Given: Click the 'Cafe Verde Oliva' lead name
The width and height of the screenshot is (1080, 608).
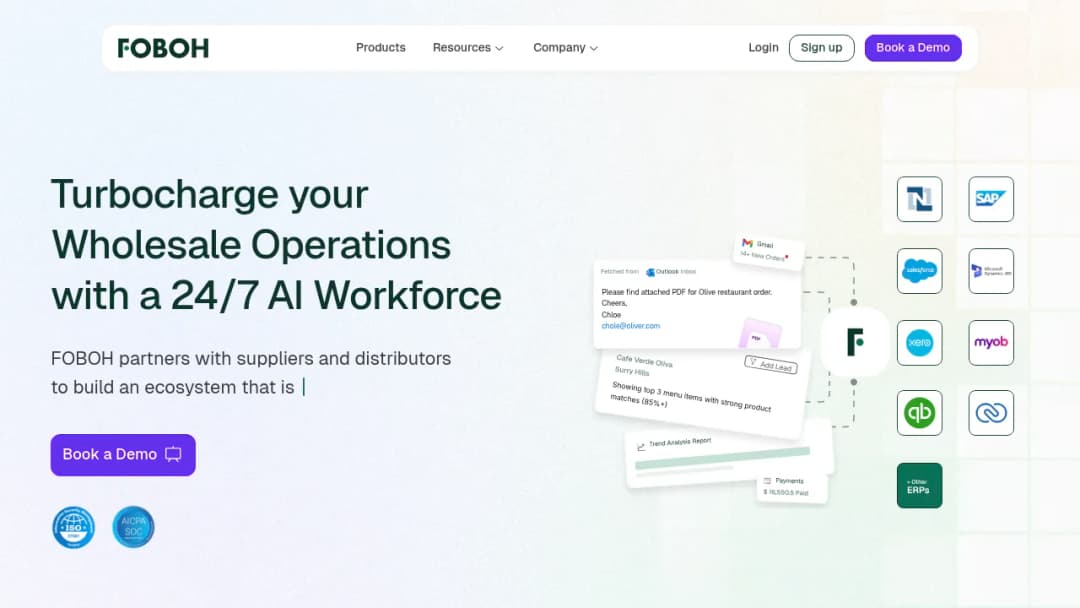Looking at the screenshot, I should coord(645,361).
